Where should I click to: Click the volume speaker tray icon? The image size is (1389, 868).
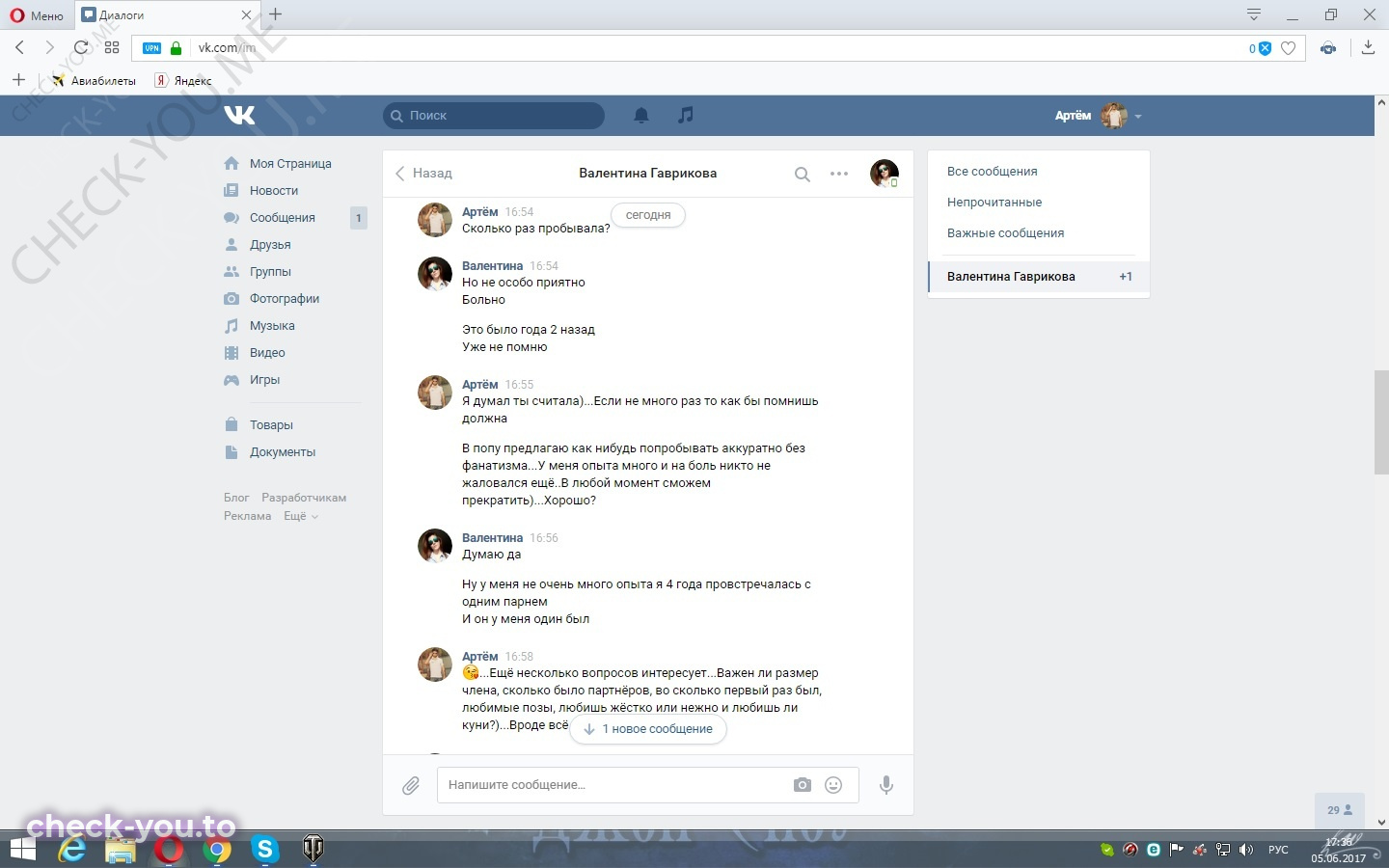(1246, 850)
